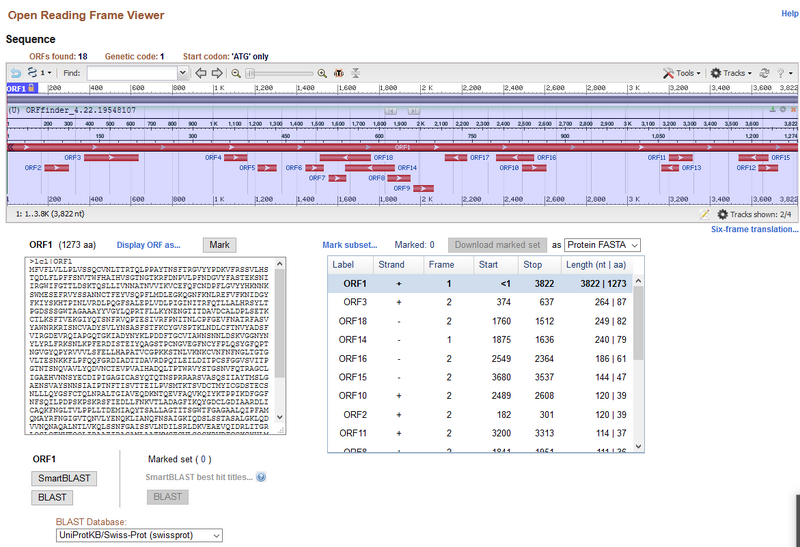The height and width of the screenshot is (547, 800).
Task: Click the lock icon beside ORF1 label
Action: 32,89
